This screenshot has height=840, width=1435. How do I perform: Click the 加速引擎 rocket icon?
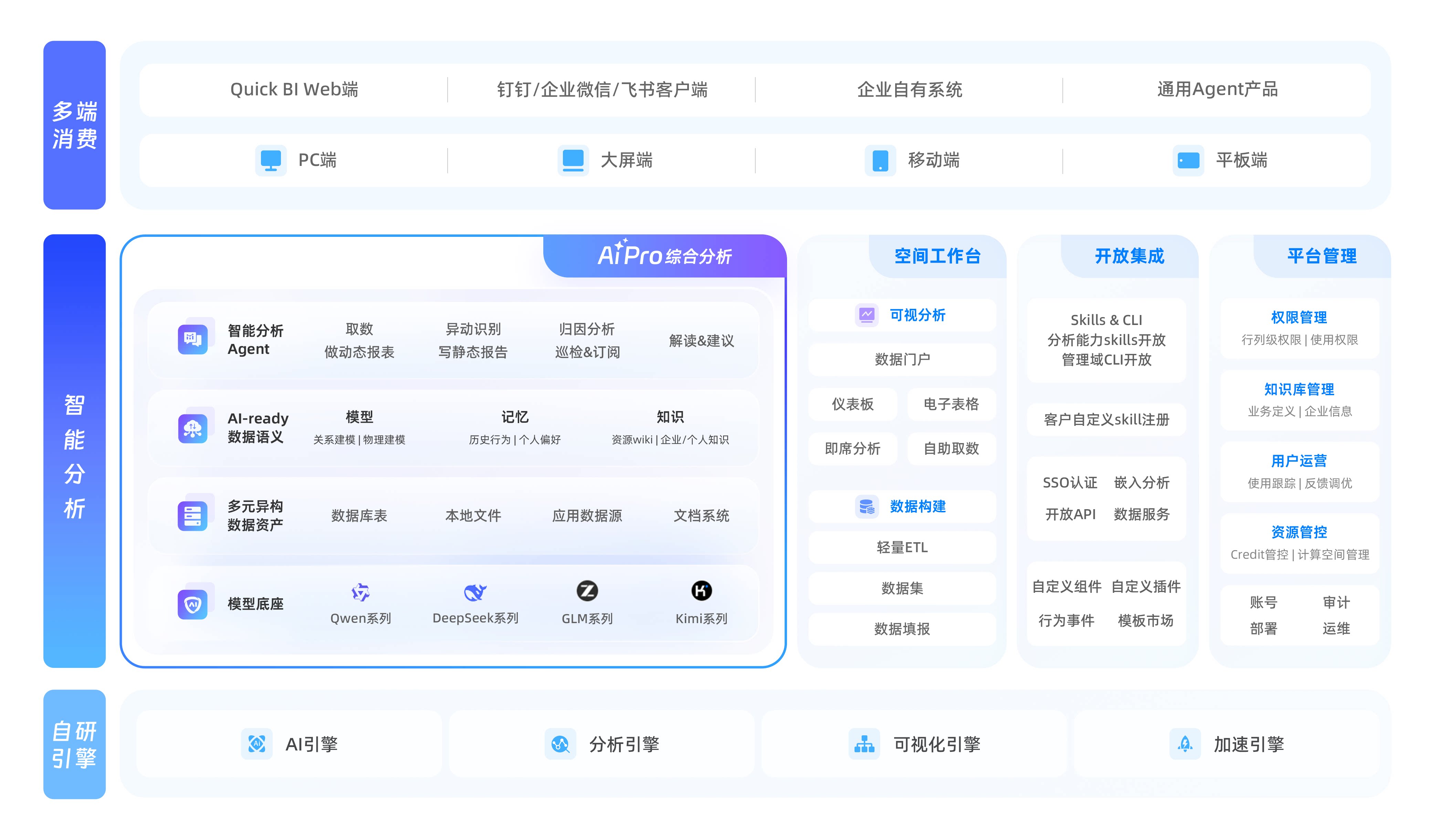pyautogui.click(x=1185, y=744)
